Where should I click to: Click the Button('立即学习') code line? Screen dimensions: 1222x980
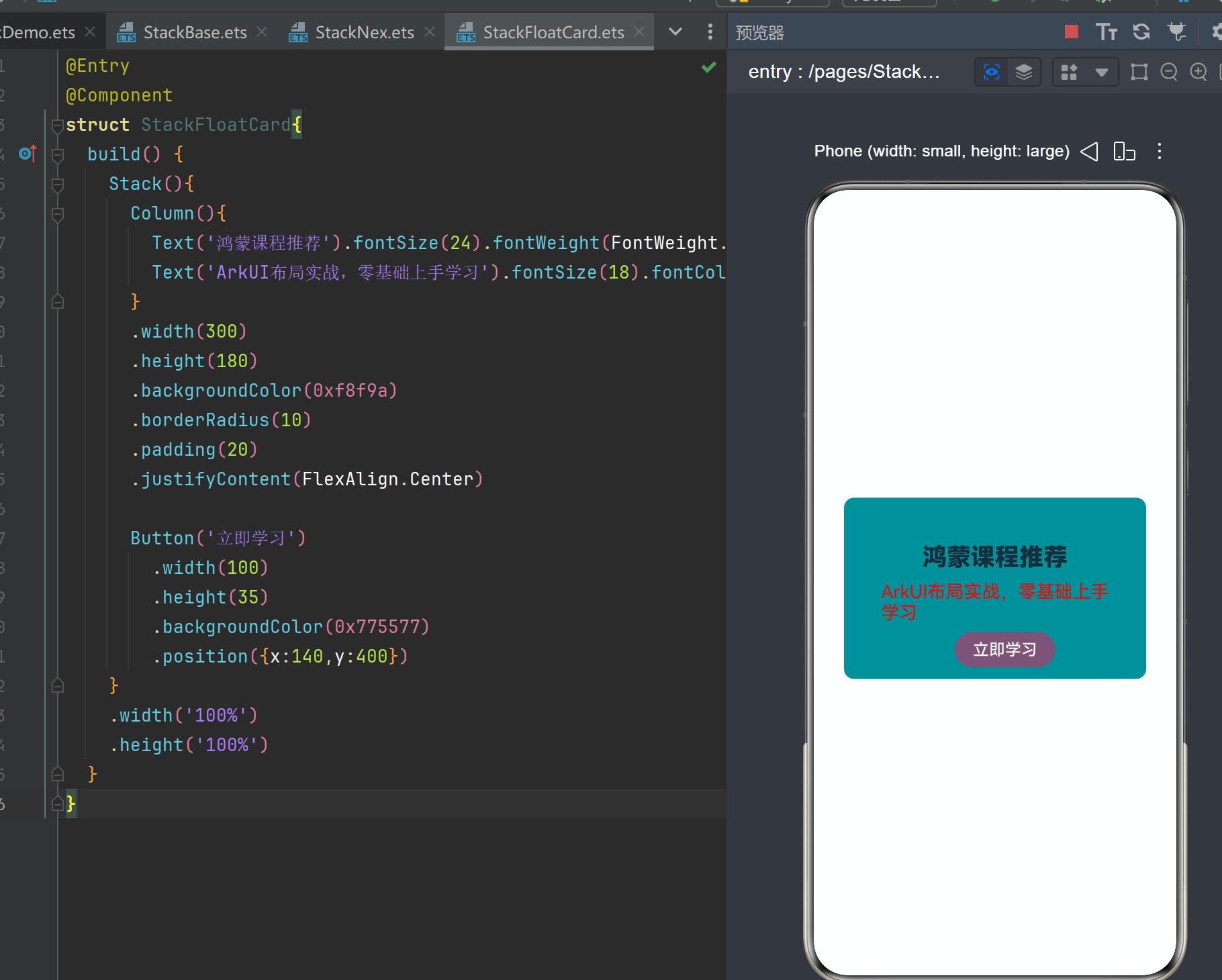pos(218,538)
